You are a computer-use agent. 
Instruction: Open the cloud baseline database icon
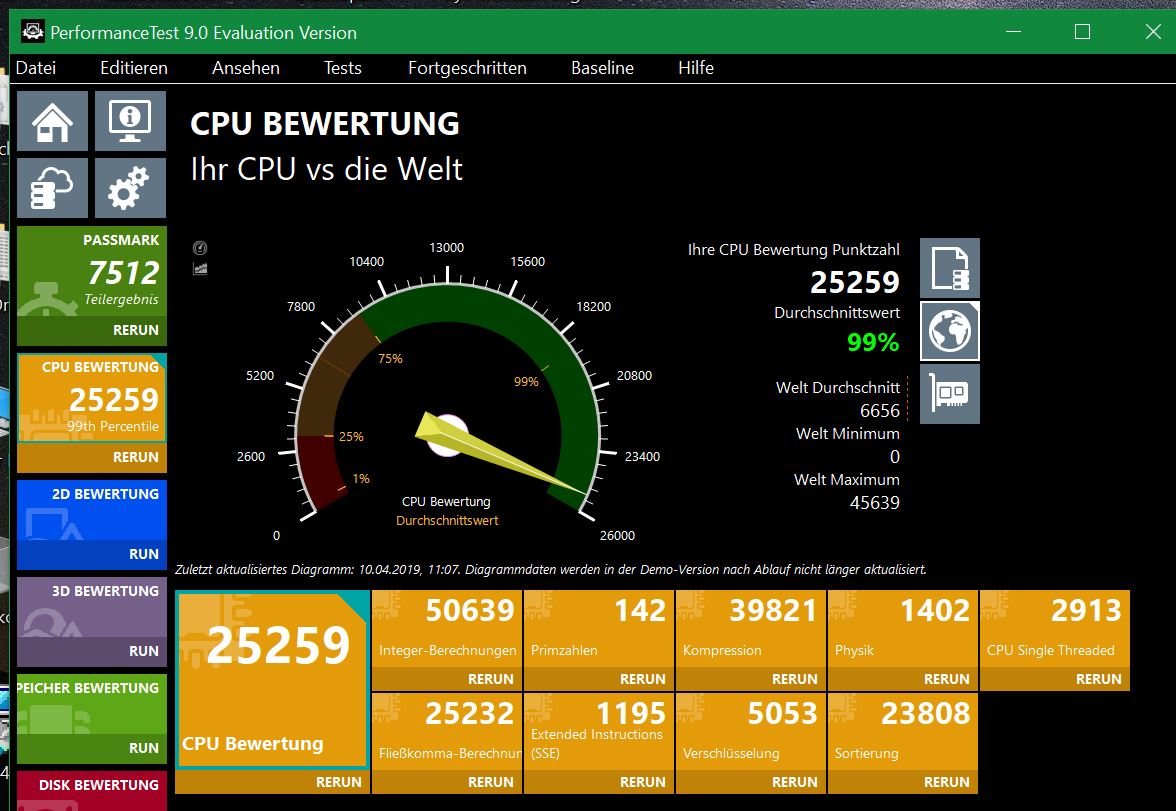[x=52, y=188]
